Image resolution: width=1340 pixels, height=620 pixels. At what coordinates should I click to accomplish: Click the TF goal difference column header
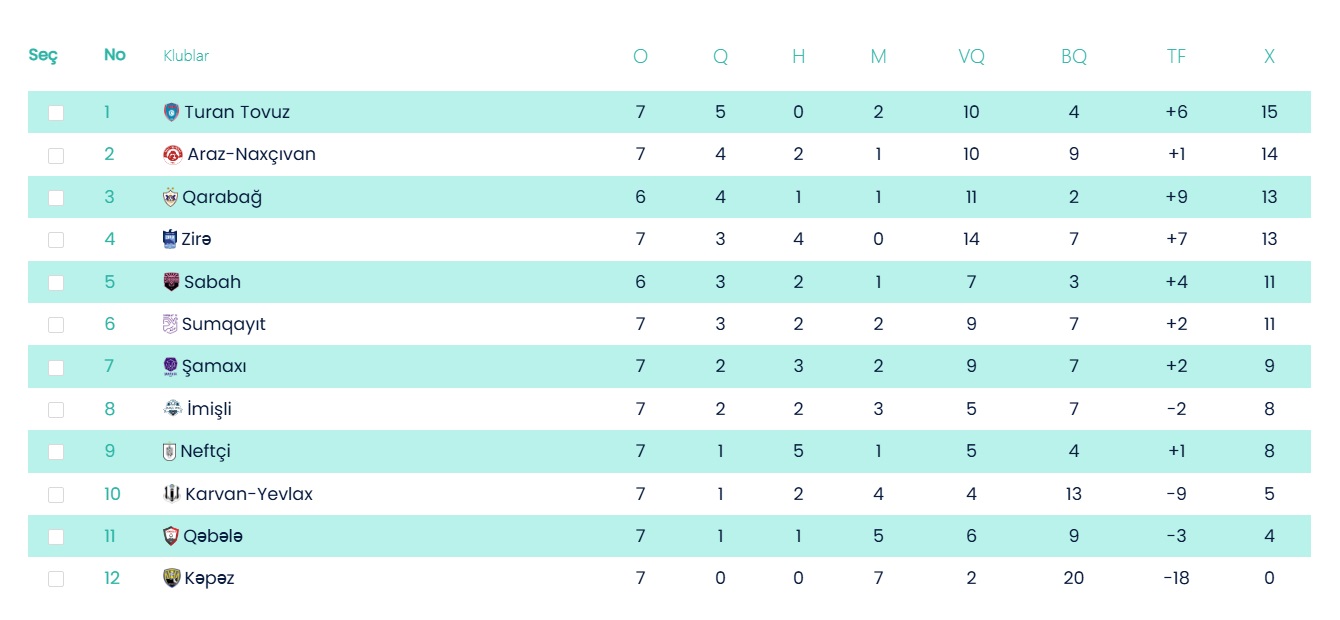click(1176, 57)
